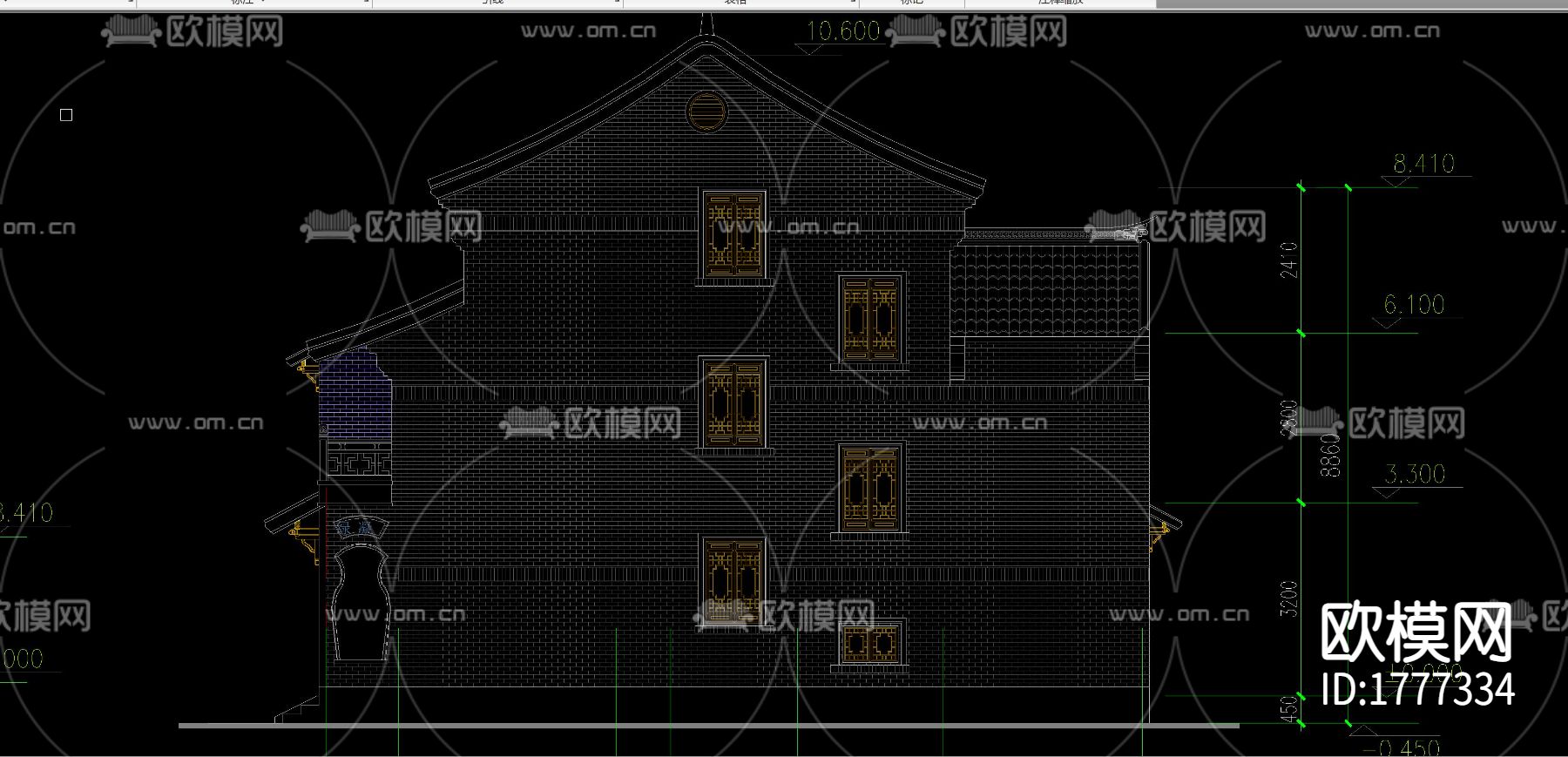
Task: Select the round gable window under the roof peak
Action: (x=706, y=111)
